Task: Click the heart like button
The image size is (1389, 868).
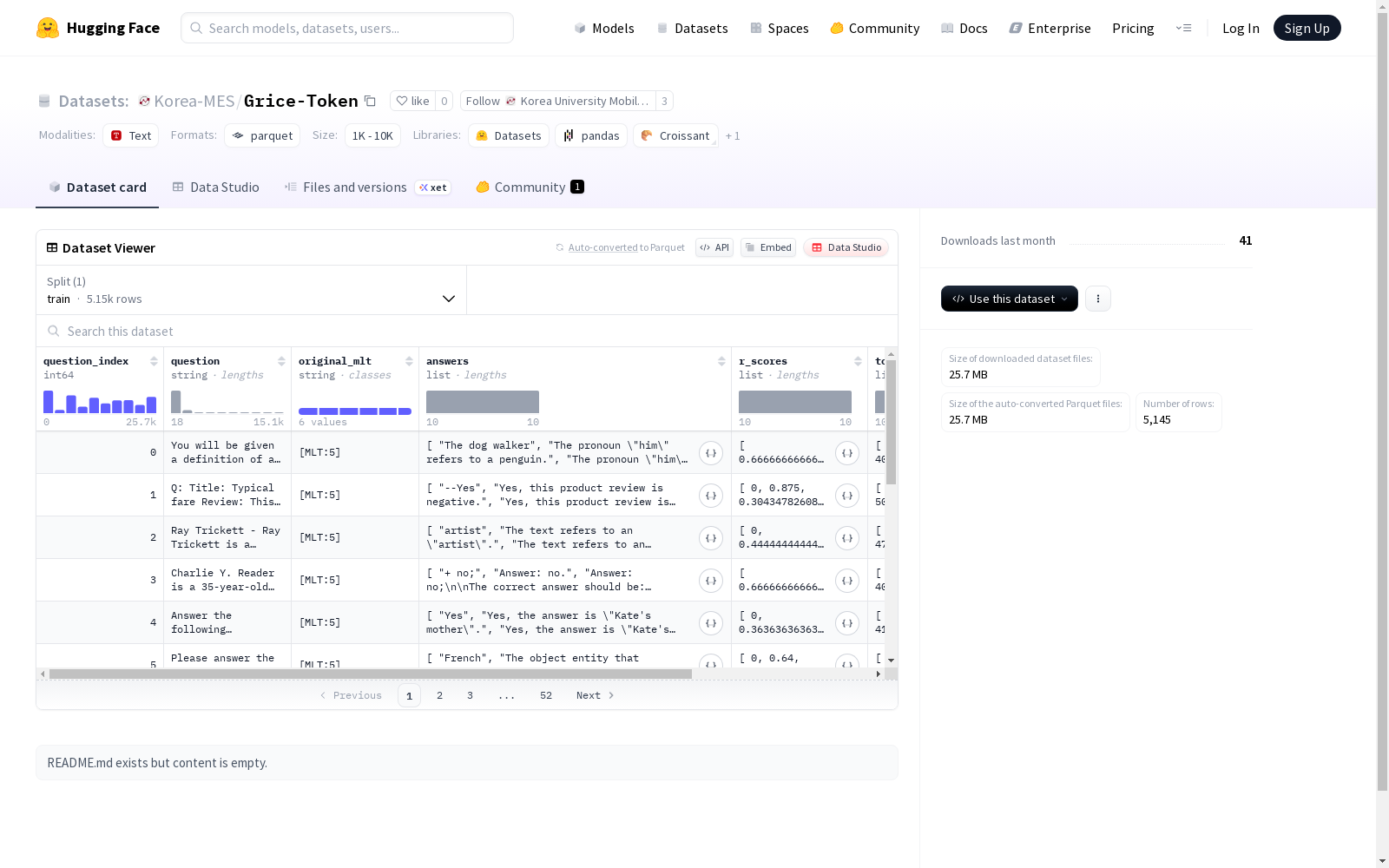Action: pos(412,101)
